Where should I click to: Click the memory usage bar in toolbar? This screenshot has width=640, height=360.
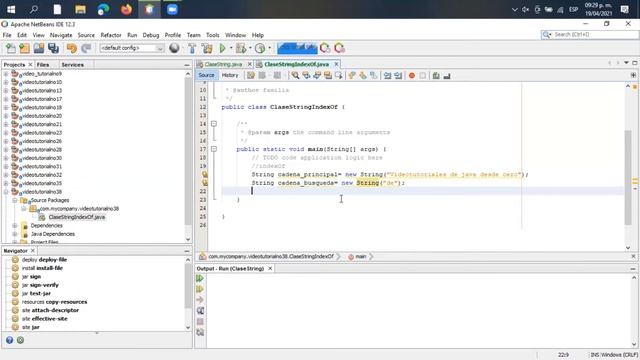tap(297, 48)
